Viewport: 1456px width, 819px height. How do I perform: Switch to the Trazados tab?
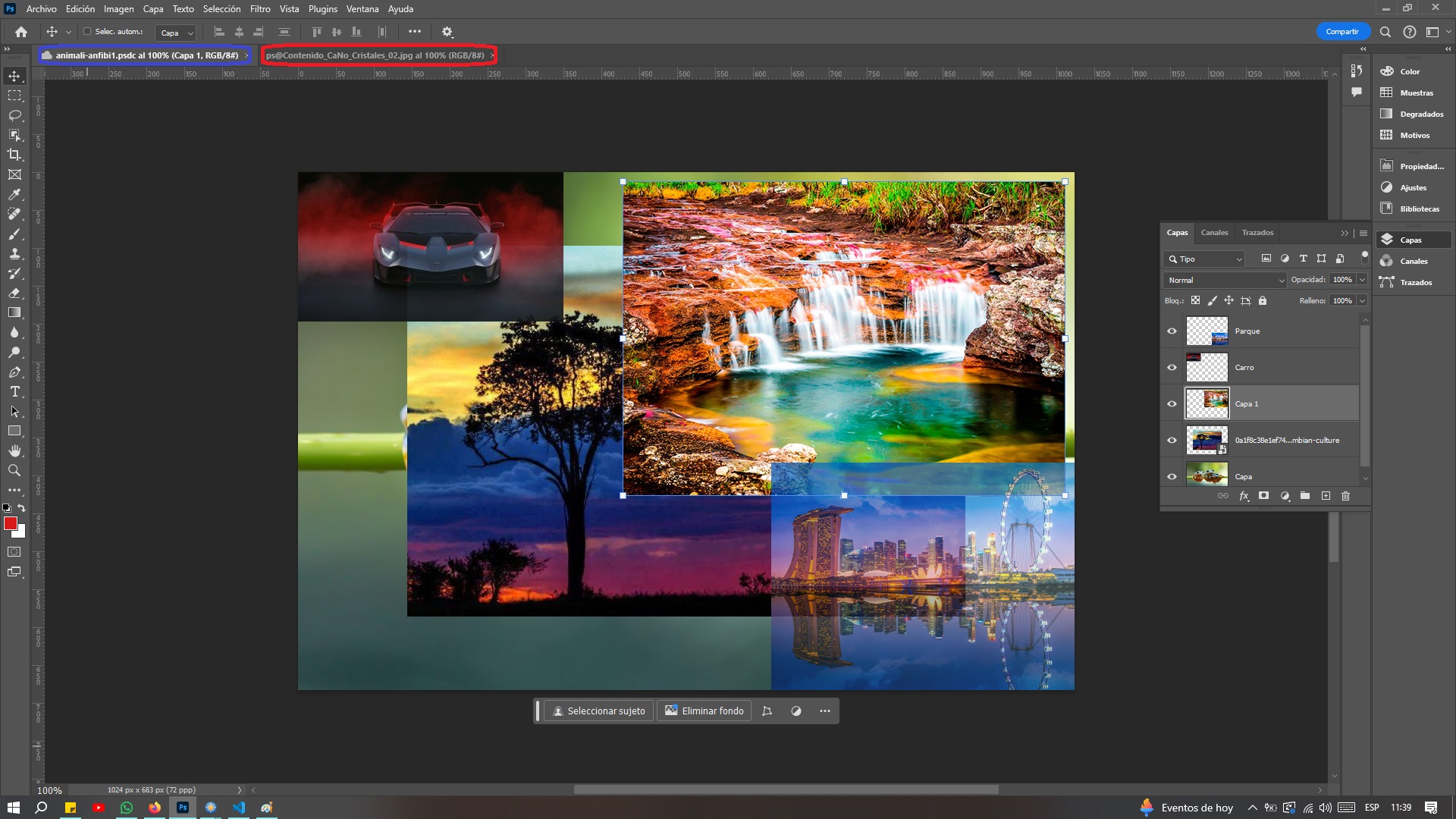tap(1257, 233)
